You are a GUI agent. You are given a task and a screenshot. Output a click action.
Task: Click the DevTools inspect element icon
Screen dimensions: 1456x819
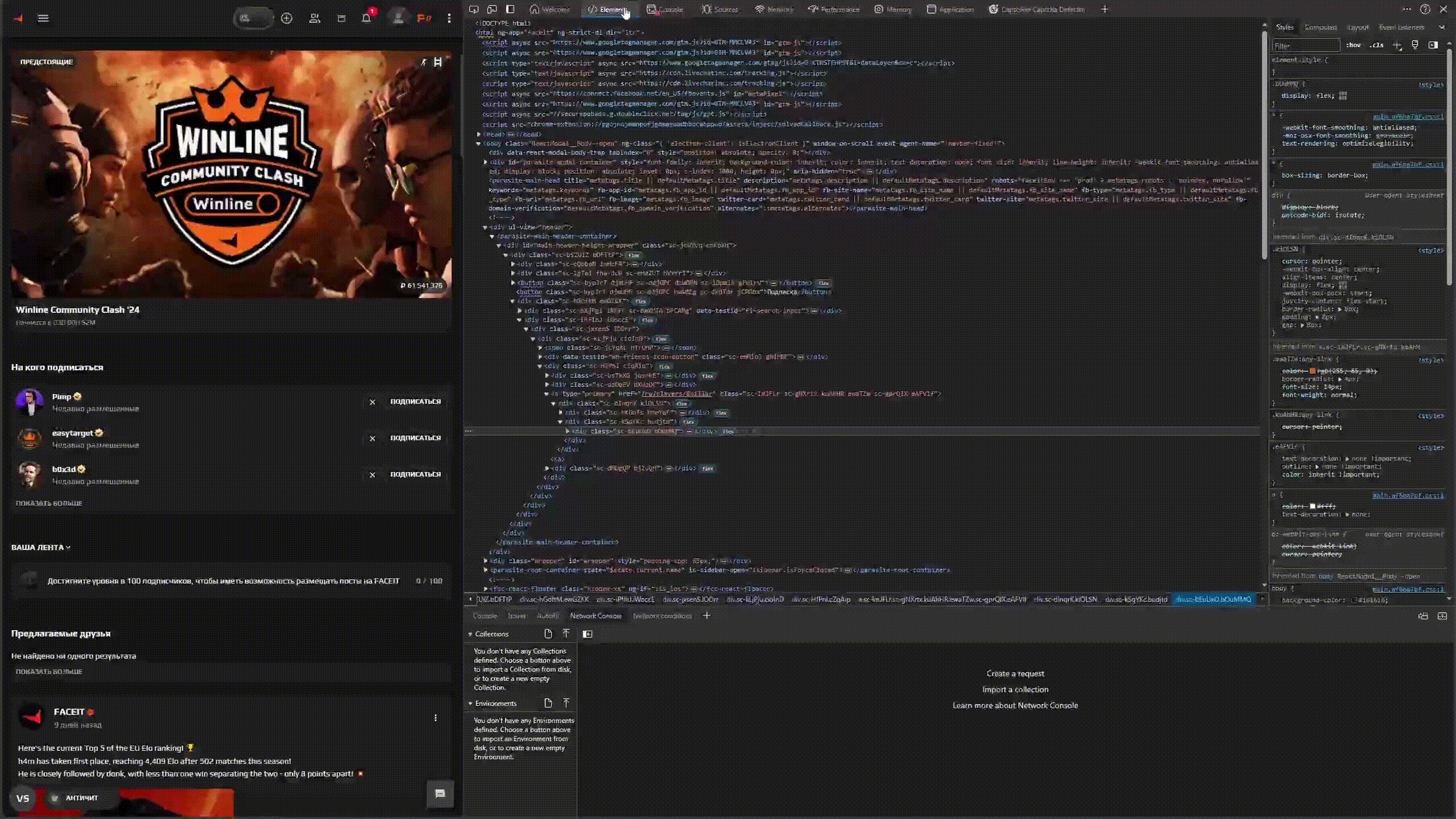(473, 9)
